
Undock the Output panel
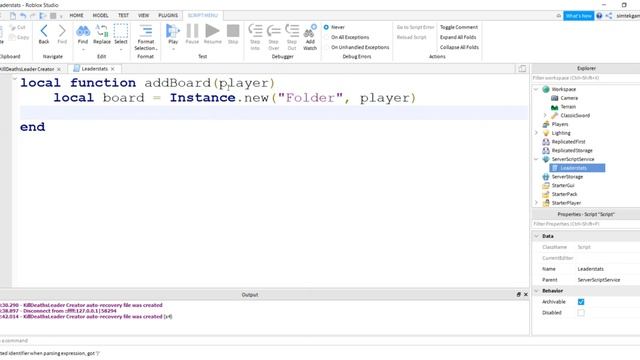pos(518,294)
